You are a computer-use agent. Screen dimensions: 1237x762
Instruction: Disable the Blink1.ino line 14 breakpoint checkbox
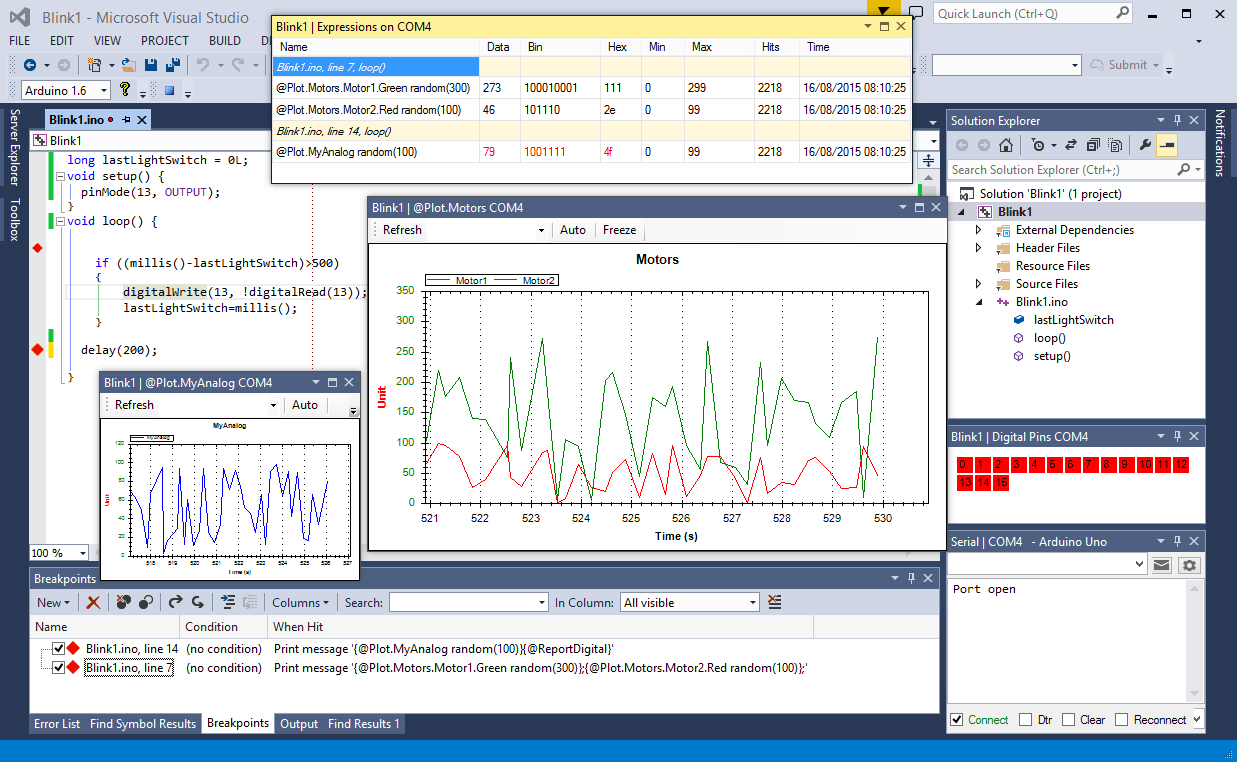tap(58, 647)
